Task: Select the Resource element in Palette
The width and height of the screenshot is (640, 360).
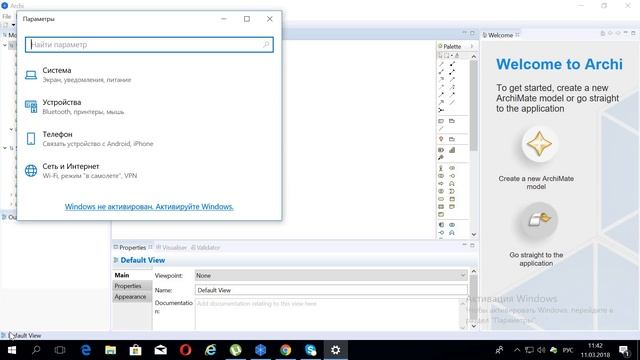Action: pos(441,150)
